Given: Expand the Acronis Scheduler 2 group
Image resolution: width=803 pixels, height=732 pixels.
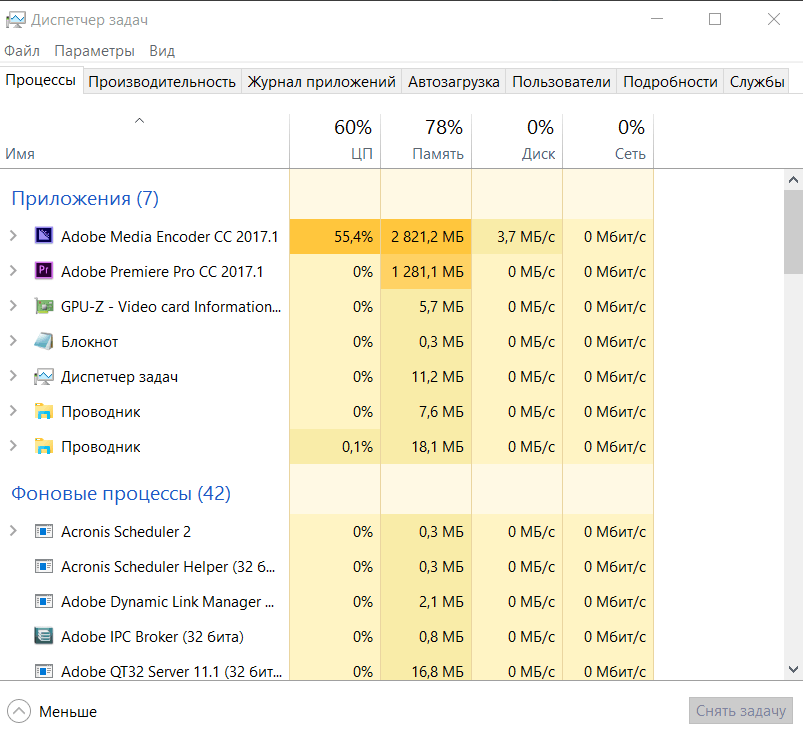Looking at the screenshot, I should (13, 531).
